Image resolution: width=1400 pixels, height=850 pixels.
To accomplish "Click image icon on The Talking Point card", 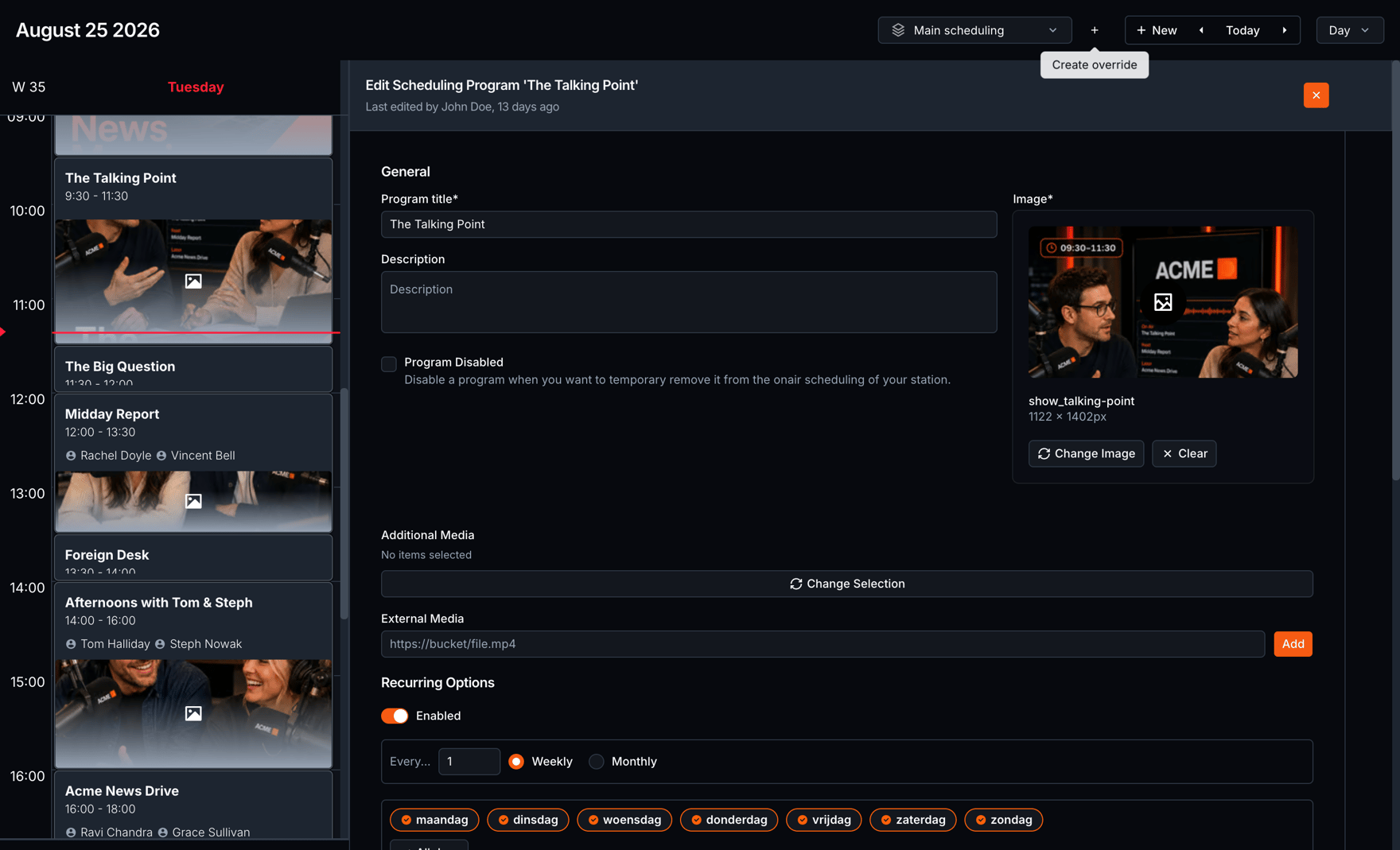I will (193, 281).
